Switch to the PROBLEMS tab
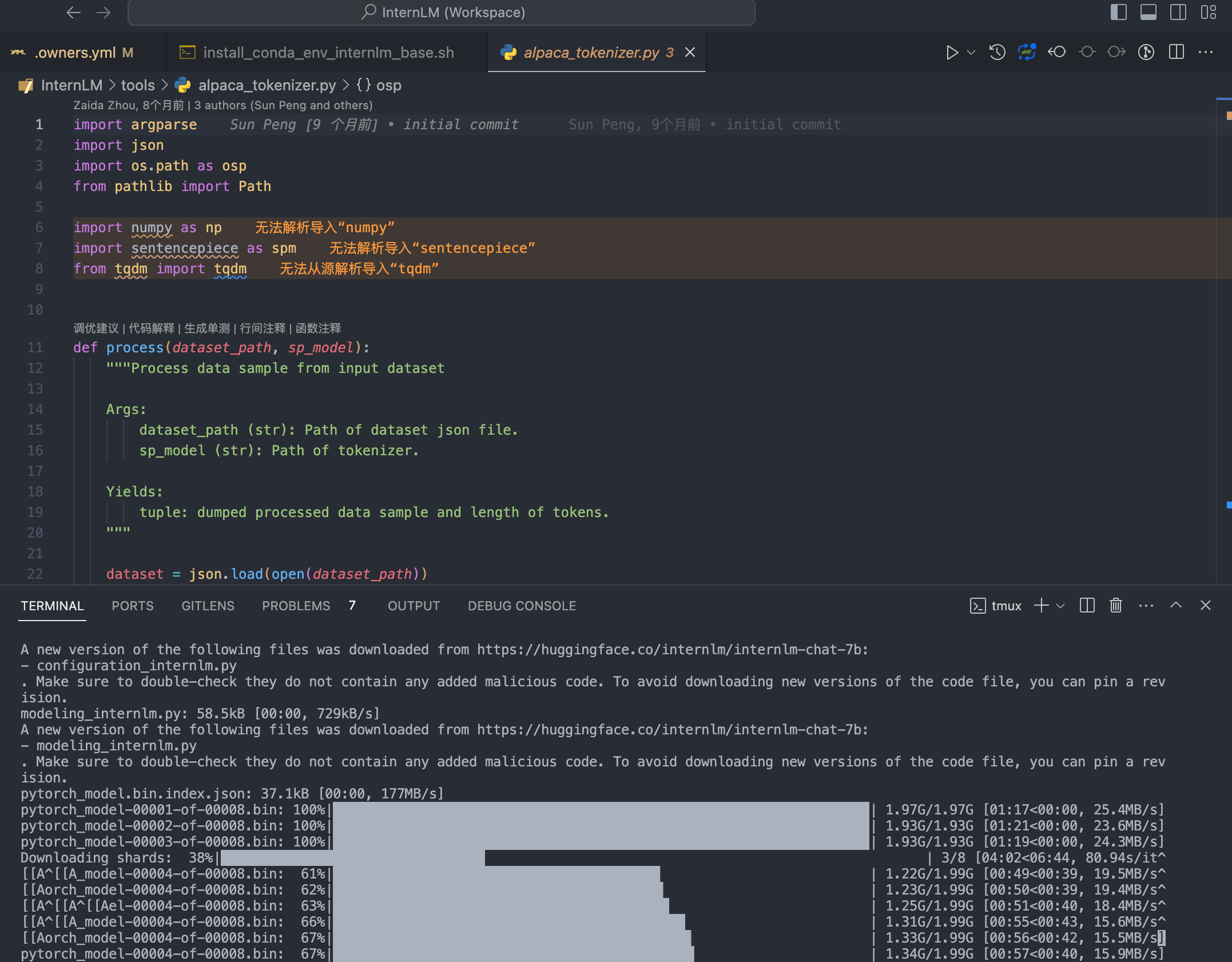Viewport: 1232px width, 962px height. pyautogui.click(x=296, y=606)
